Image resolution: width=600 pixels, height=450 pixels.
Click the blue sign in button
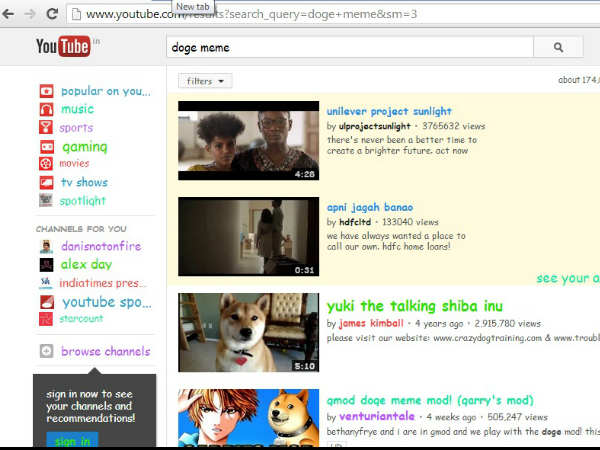[x=72, y=441]
